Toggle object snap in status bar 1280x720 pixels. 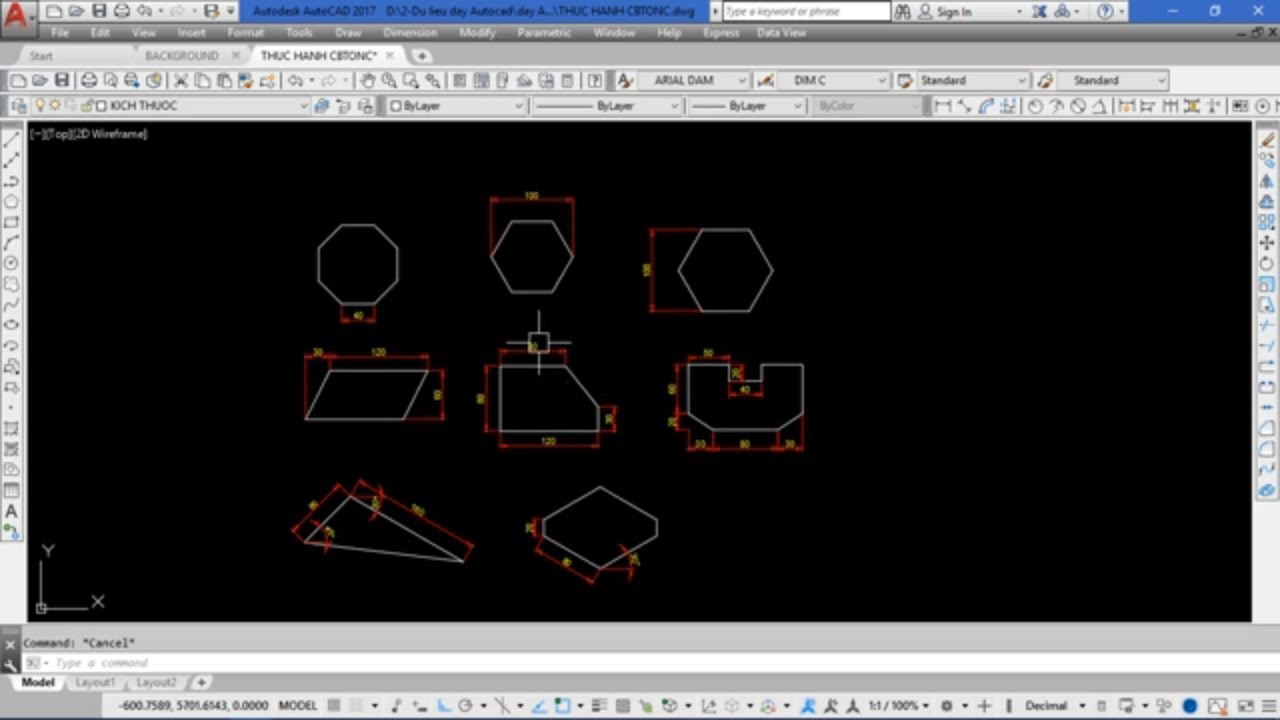click(563, 705)
